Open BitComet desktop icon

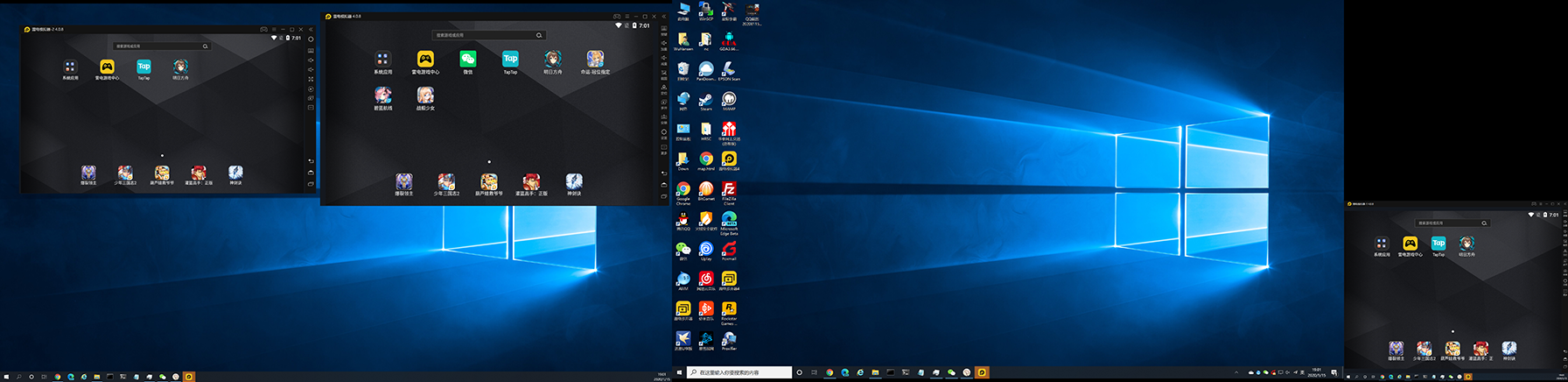click(x=705, y=189)
